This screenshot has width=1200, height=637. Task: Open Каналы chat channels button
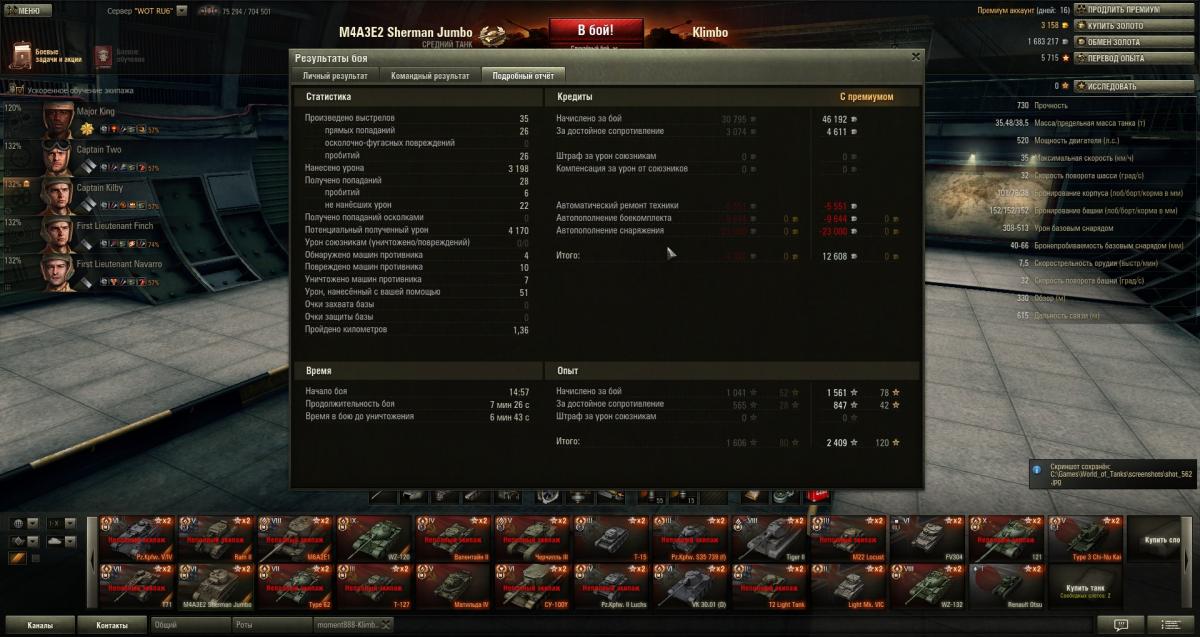point(40,625)
